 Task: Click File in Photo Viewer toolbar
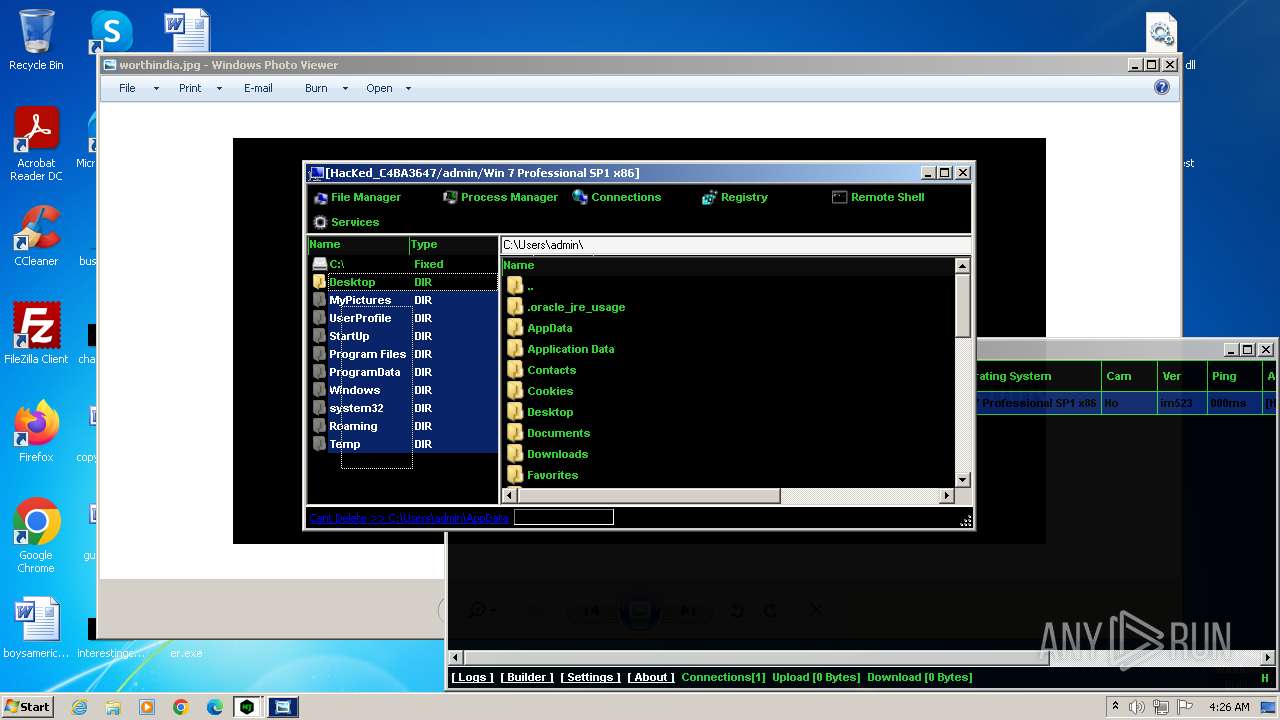click(127, 88)
